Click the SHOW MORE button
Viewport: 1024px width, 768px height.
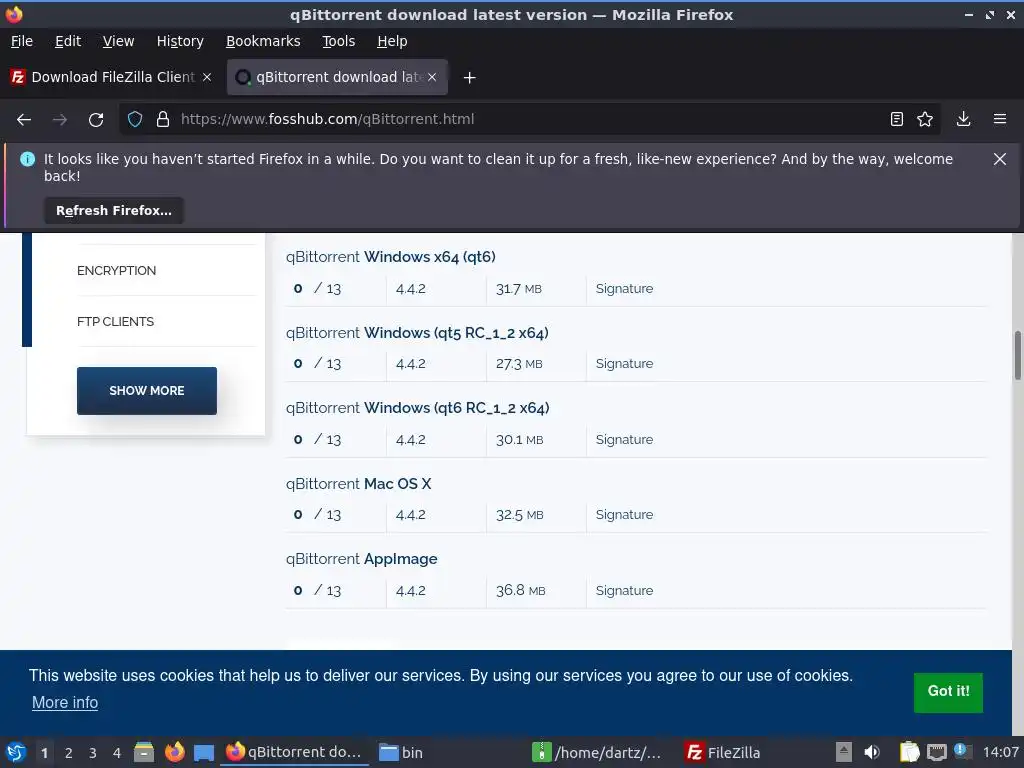(x=147, y=391)
